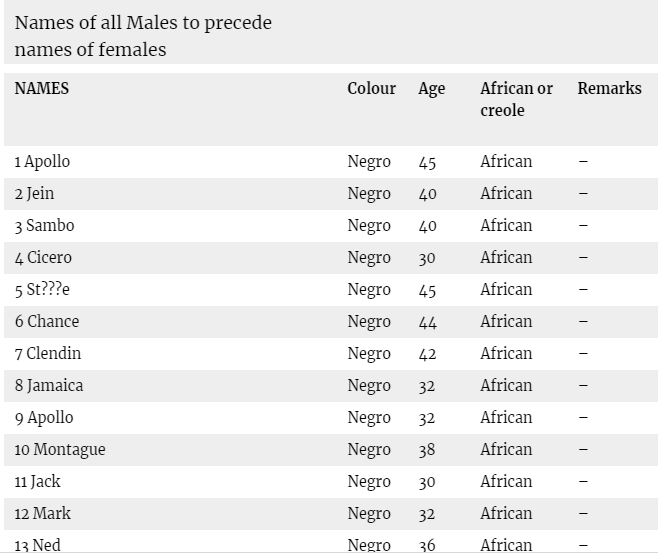
Task: Click the Remarks column header
Action: click(x=609, y=88)
